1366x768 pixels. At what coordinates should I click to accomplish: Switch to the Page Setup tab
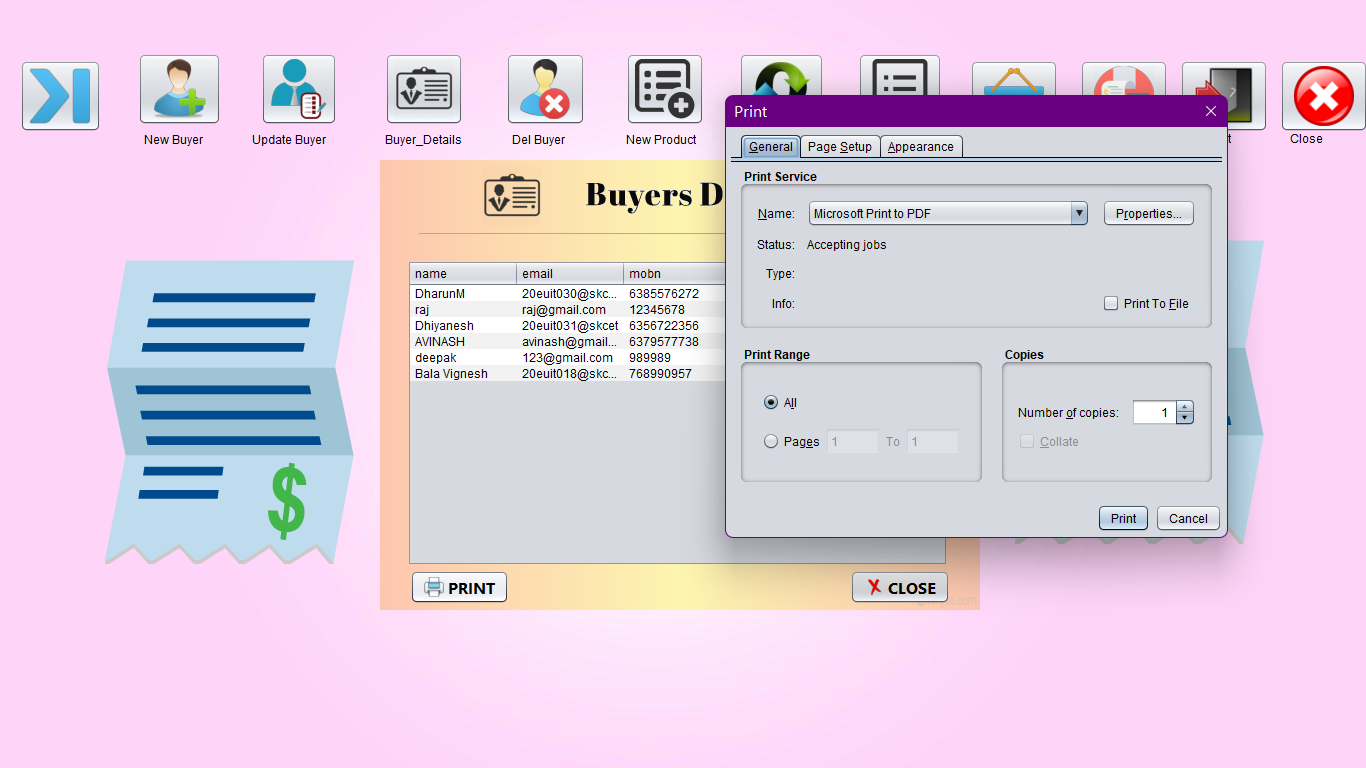pos(840,146)
